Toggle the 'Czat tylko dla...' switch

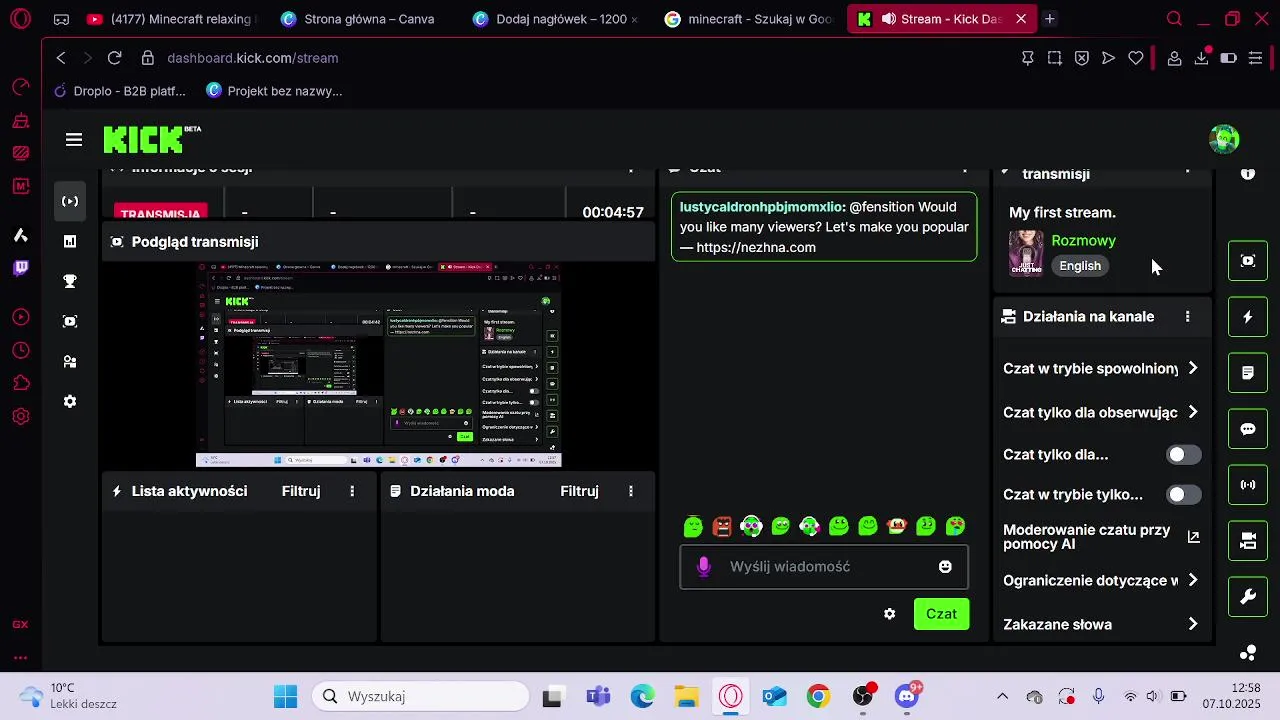click(x=1184, y=455)
